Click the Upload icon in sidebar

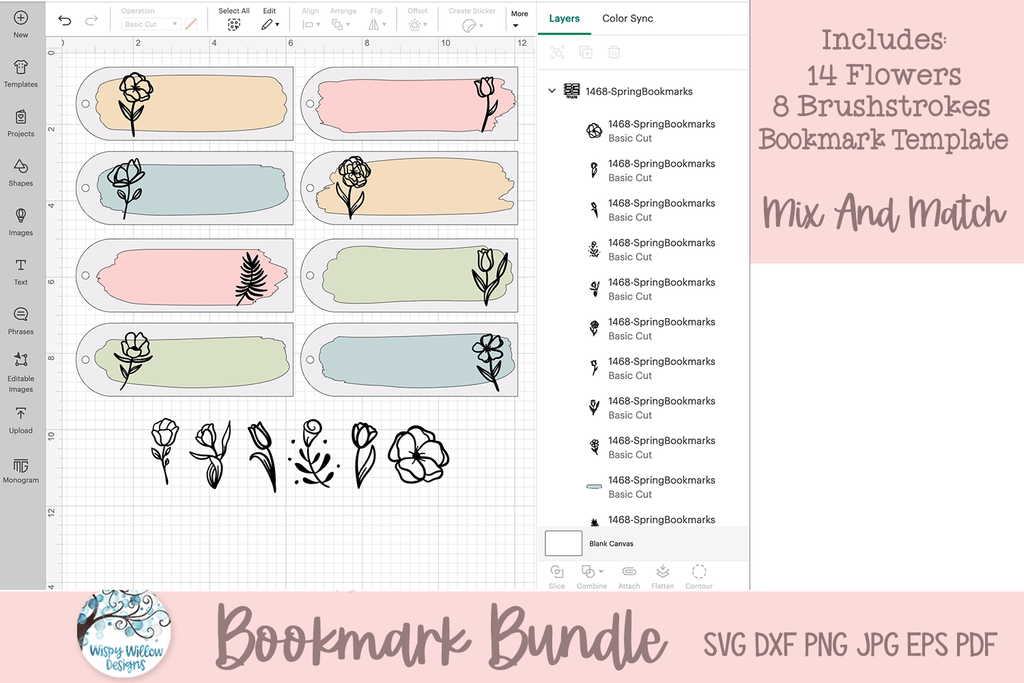point(20,419)
